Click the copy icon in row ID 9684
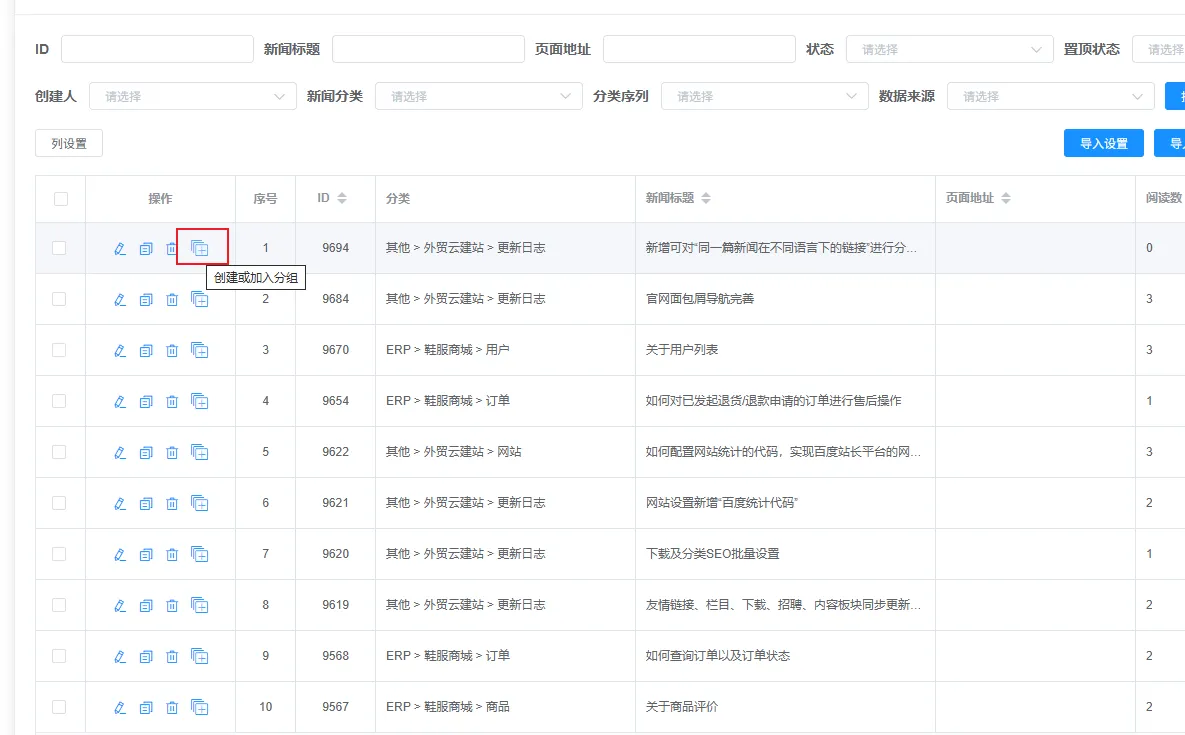Screen dimensions: 1185x735 146,299
